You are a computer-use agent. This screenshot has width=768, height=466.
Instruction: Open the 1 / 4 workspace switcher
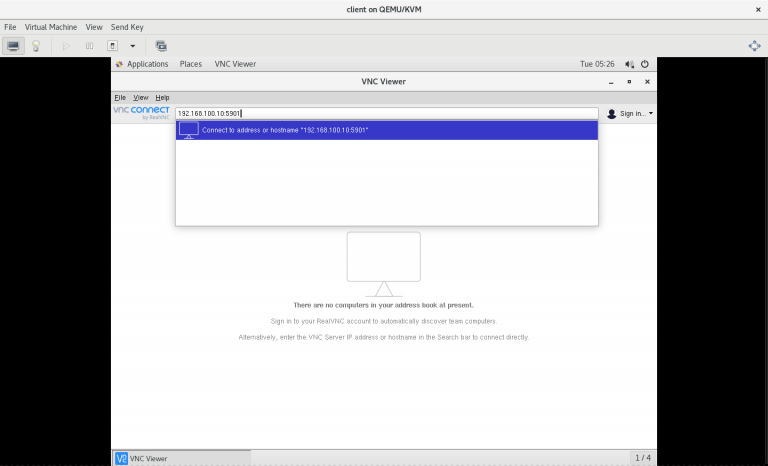pyautogui.click(x=643, y=458)
